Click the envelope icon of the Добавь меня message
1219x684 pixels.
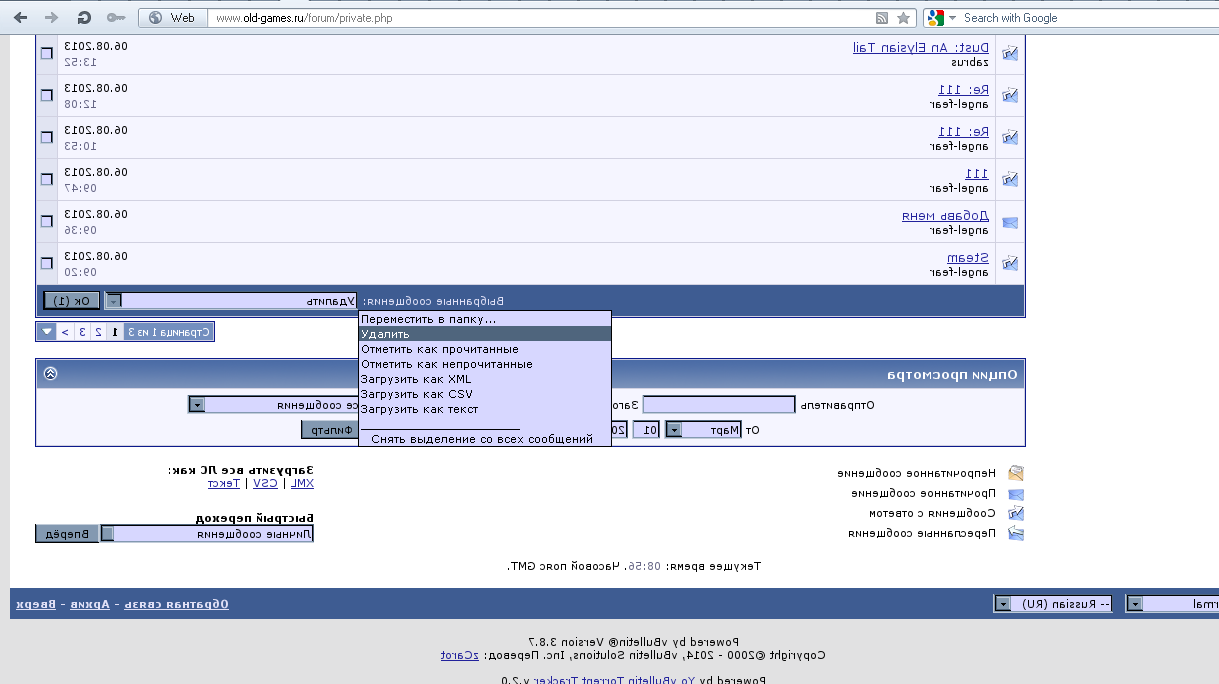[x=1010, y=222]
